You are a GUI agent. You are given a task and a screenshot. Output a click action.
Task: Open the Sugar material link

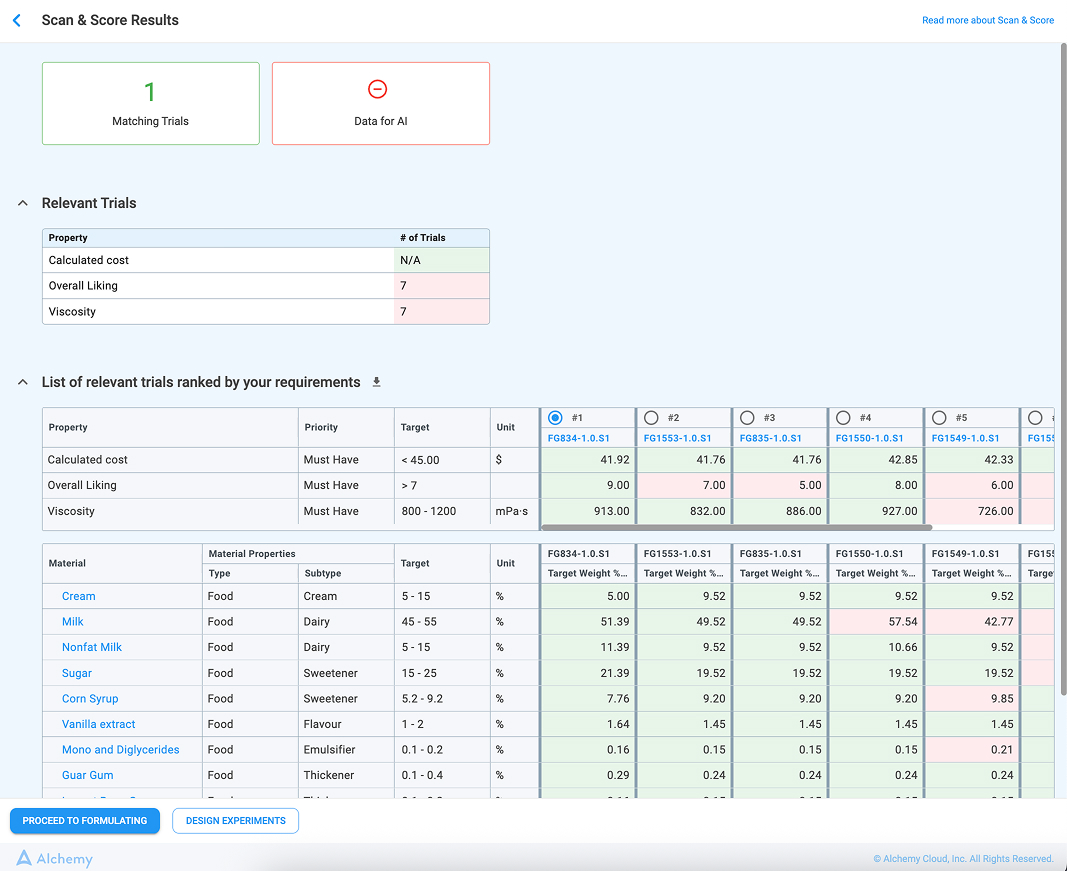[x=76, y=673]
